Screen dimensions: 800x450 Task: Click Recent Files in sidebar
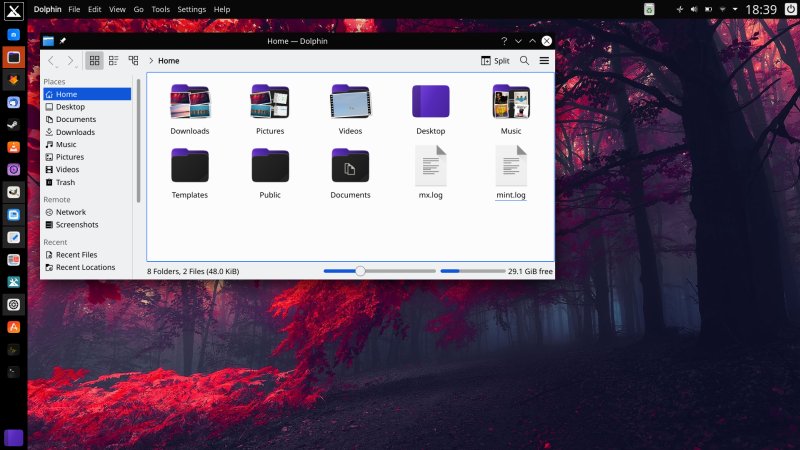click(76, 255)
